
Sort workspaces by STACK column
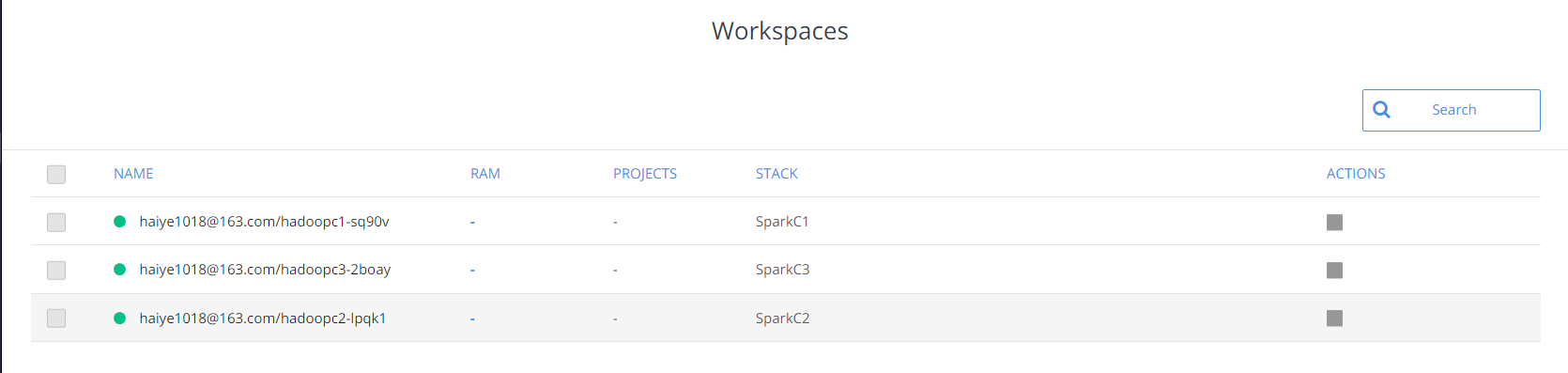click(x=776, y=174)
